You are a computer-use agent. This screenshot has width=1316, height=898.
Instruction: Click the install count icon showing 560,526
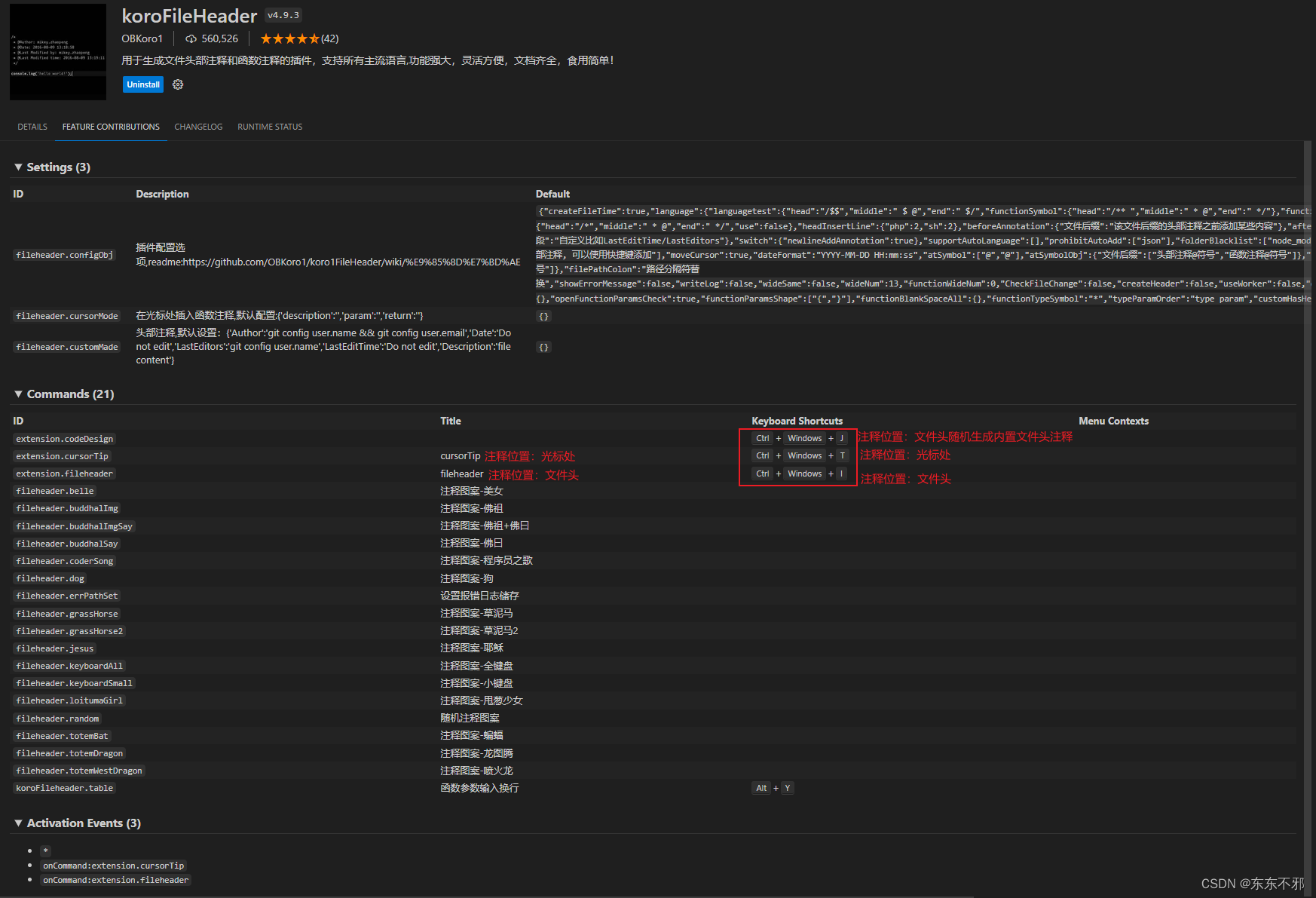pos(190,38)
